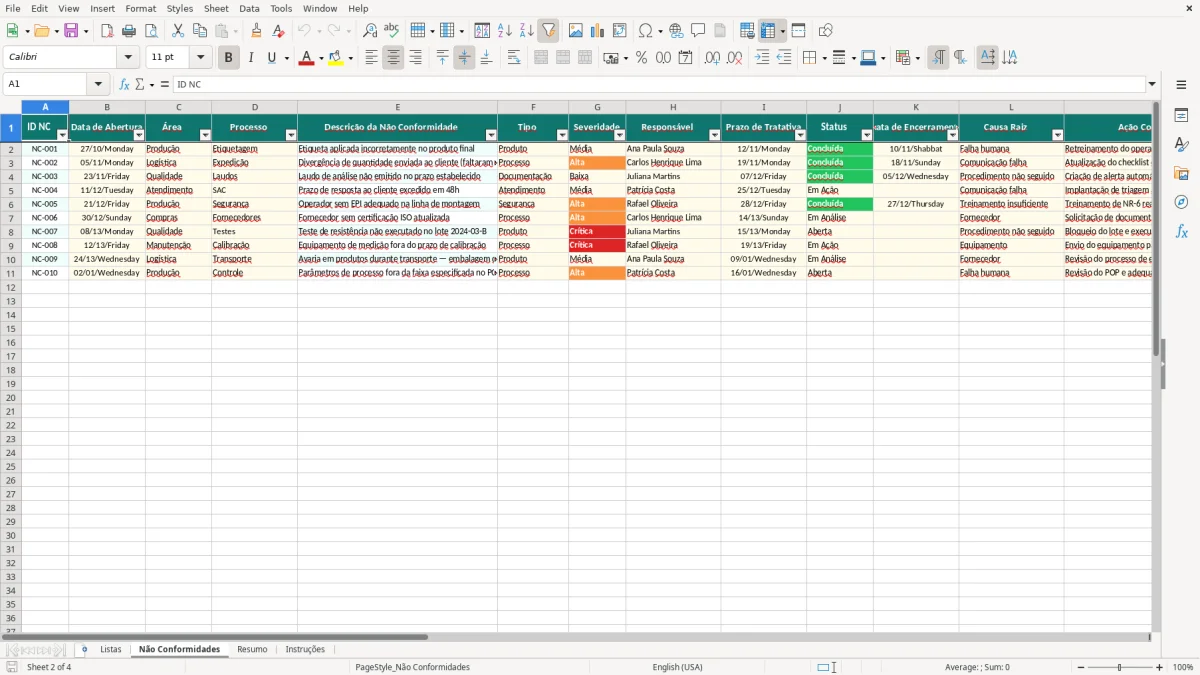This screenshot has width=1200, height=675.
Task: Click the Cut scissors icon
Action: (178, 31)
